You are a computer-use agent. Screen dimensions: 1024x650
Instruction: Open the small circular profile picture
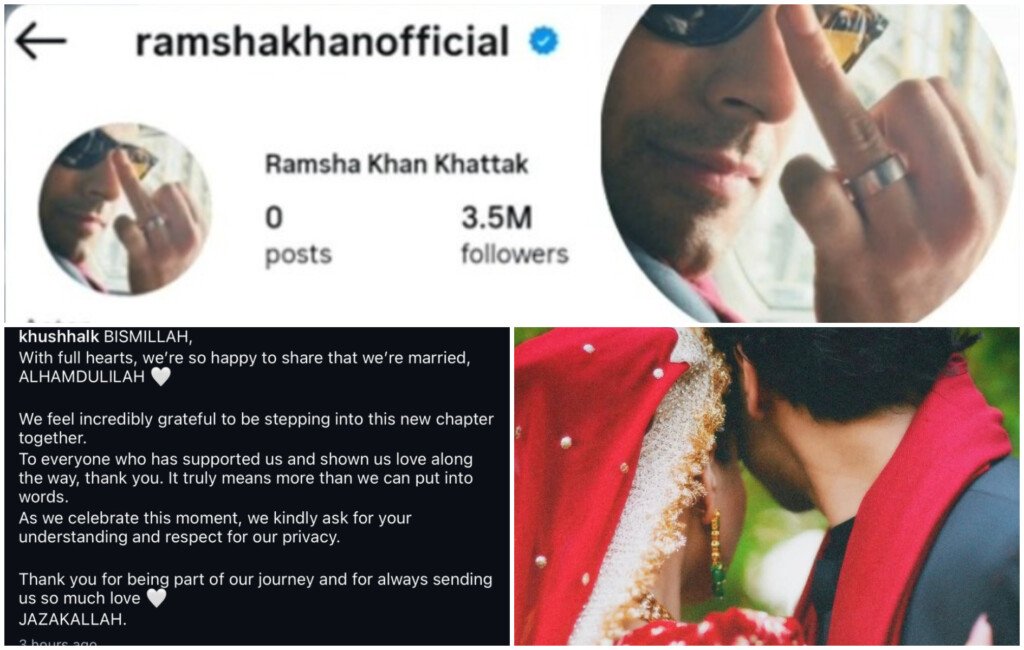point(125,209)
